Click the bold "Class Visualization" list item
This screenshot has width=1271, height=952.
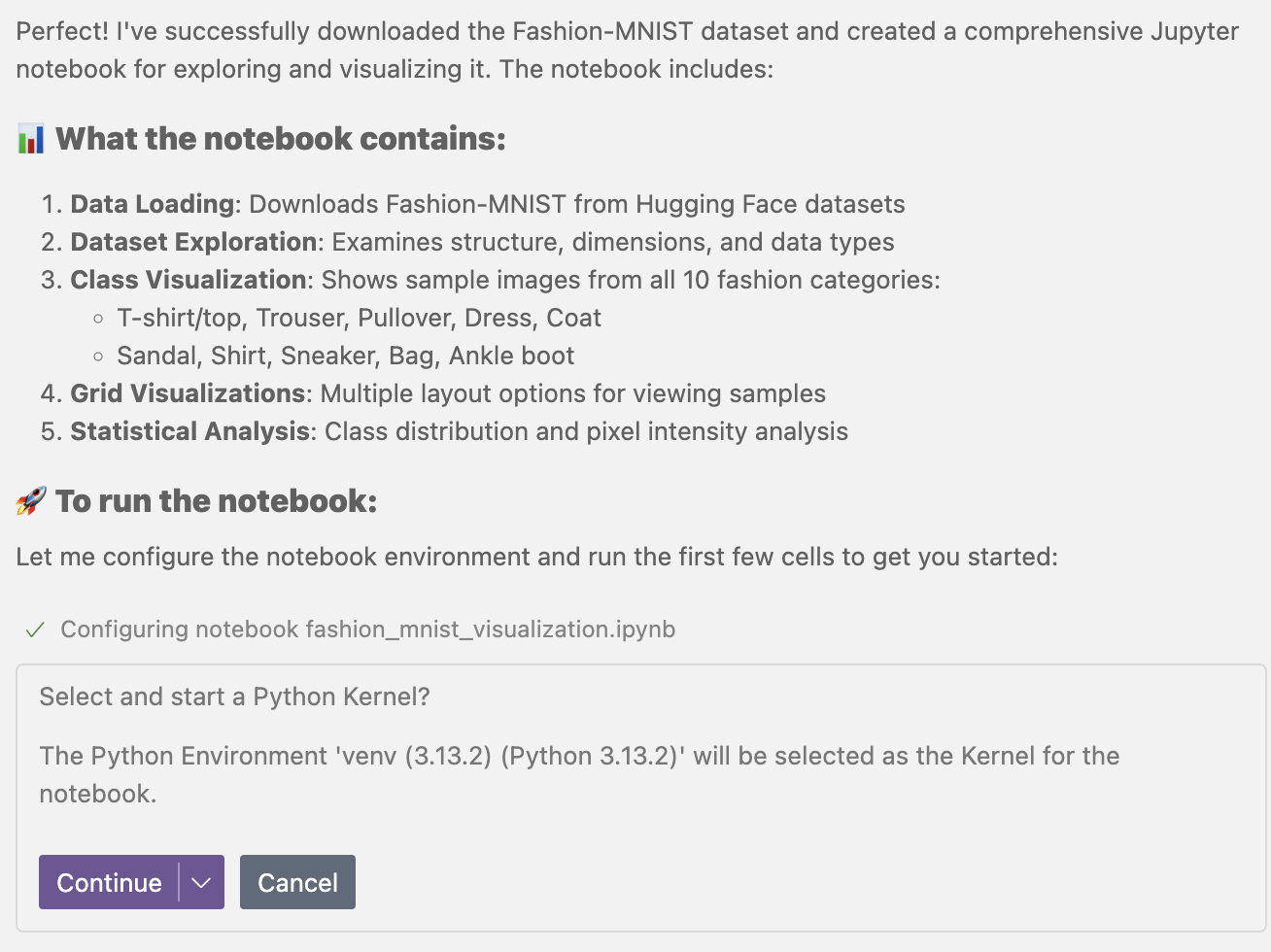pyautogui.click(x=189, y=280)
